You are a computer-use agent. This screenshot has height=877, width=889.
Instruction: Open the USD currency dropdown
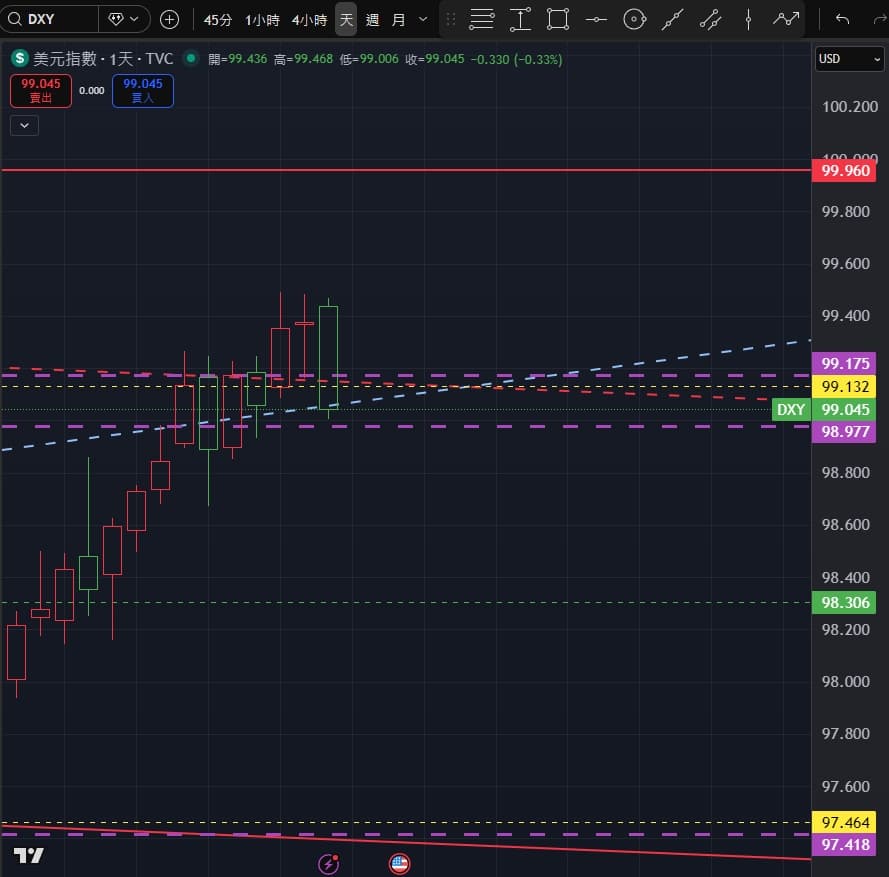coord(849,59)
